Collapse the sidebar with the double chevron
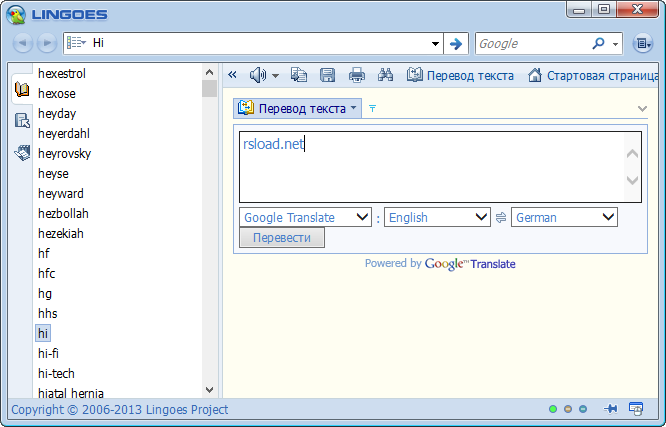Image resolution: width=666 pixels, height=427 pixels. [232, 75]
